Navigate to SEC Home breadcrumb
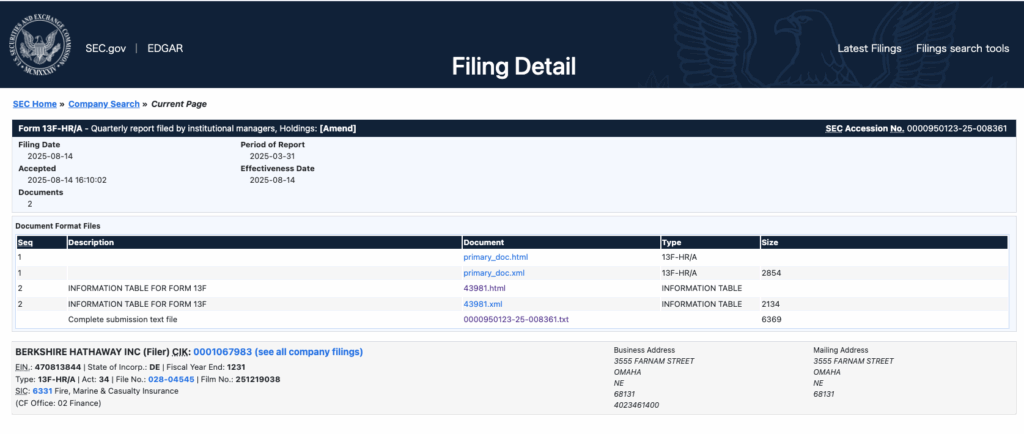Viewport: 1024px width, 434px height. (x=34, y=104)
